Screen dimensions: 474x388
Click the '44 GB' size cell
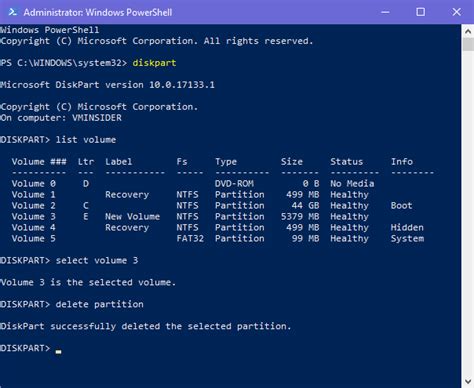pos(305,206)
